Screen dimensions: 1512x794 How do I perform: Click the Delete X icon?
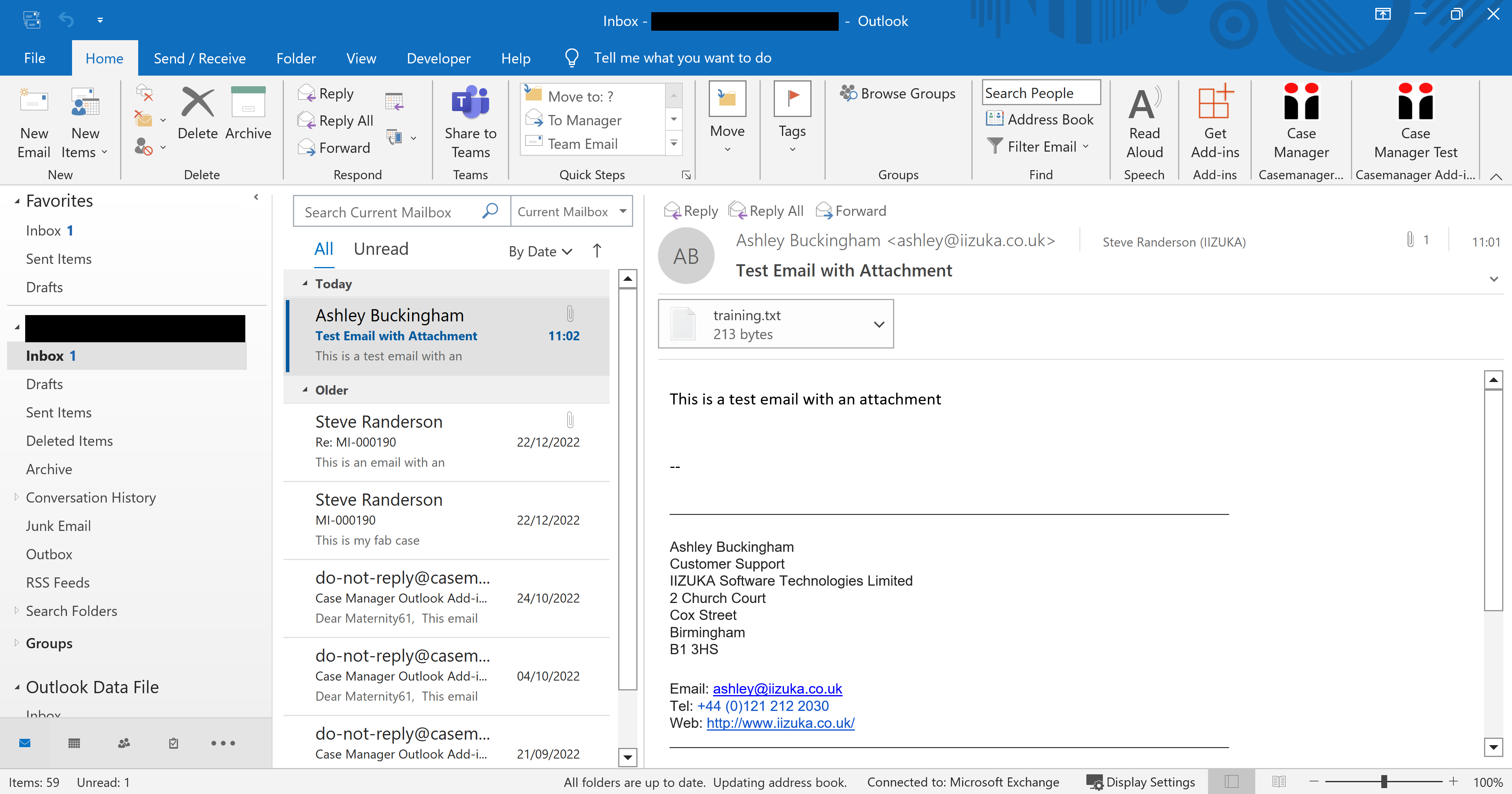pos(197,103)
